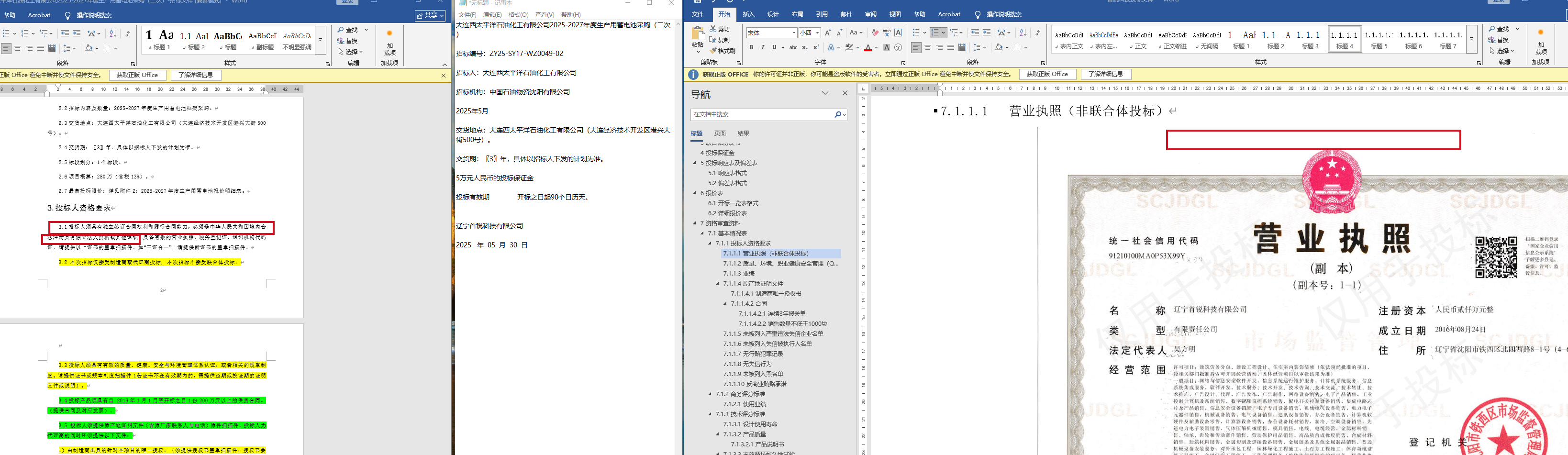Switch to the 设计 ribbon tab
This screenshot has height=455, width=1568.
[x=773, y=15]
